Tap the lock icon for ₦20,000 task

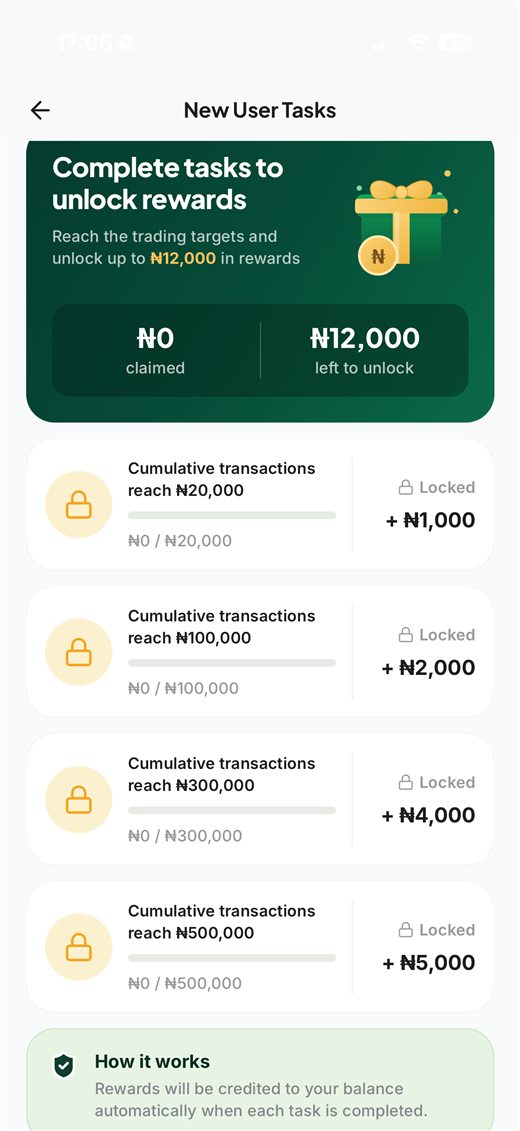79,505
